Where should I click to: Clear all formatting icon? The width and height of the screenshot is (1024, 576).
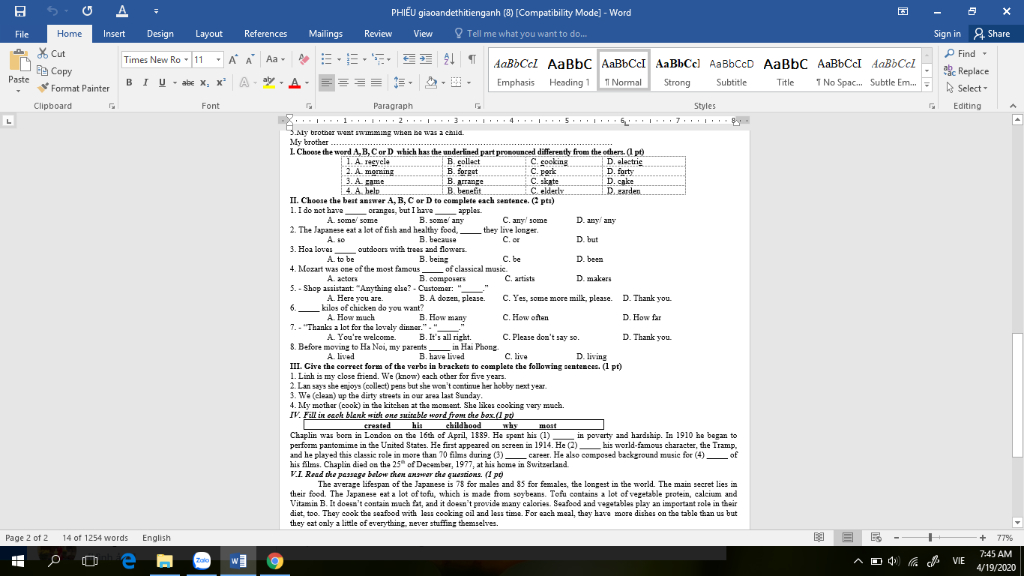tap(304, 59)
